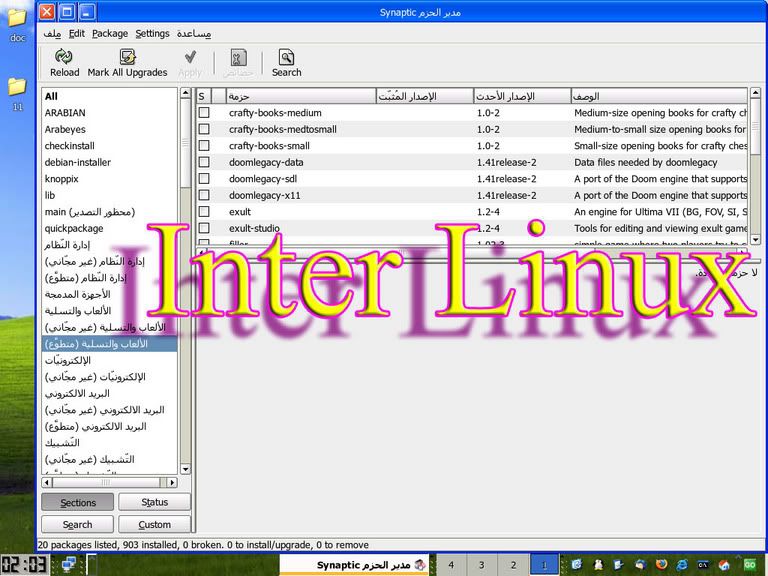Sort by the S status column header
The image size is (768, 576).
click(x=204, y=96)
